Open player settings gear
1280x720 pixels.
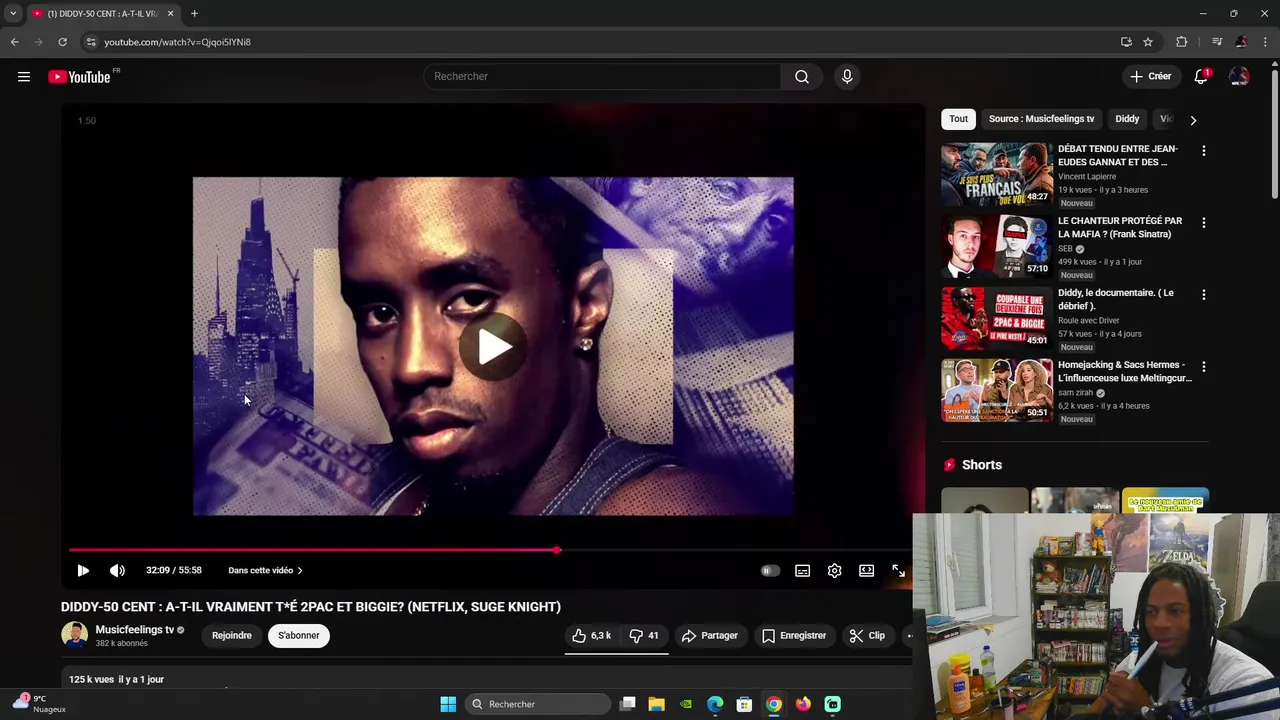[835, 571]
